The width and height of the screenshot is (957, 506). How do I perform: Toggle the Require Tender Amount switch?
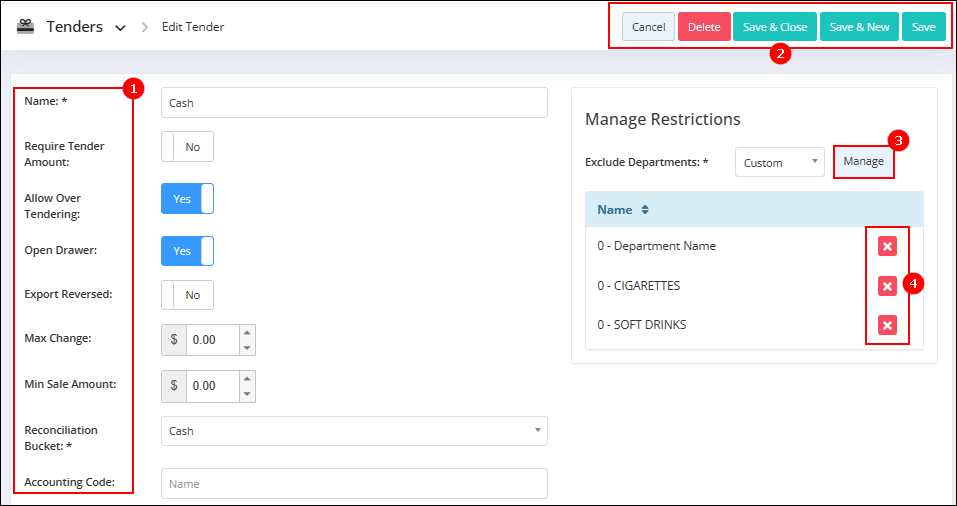(x=187, y=146)
